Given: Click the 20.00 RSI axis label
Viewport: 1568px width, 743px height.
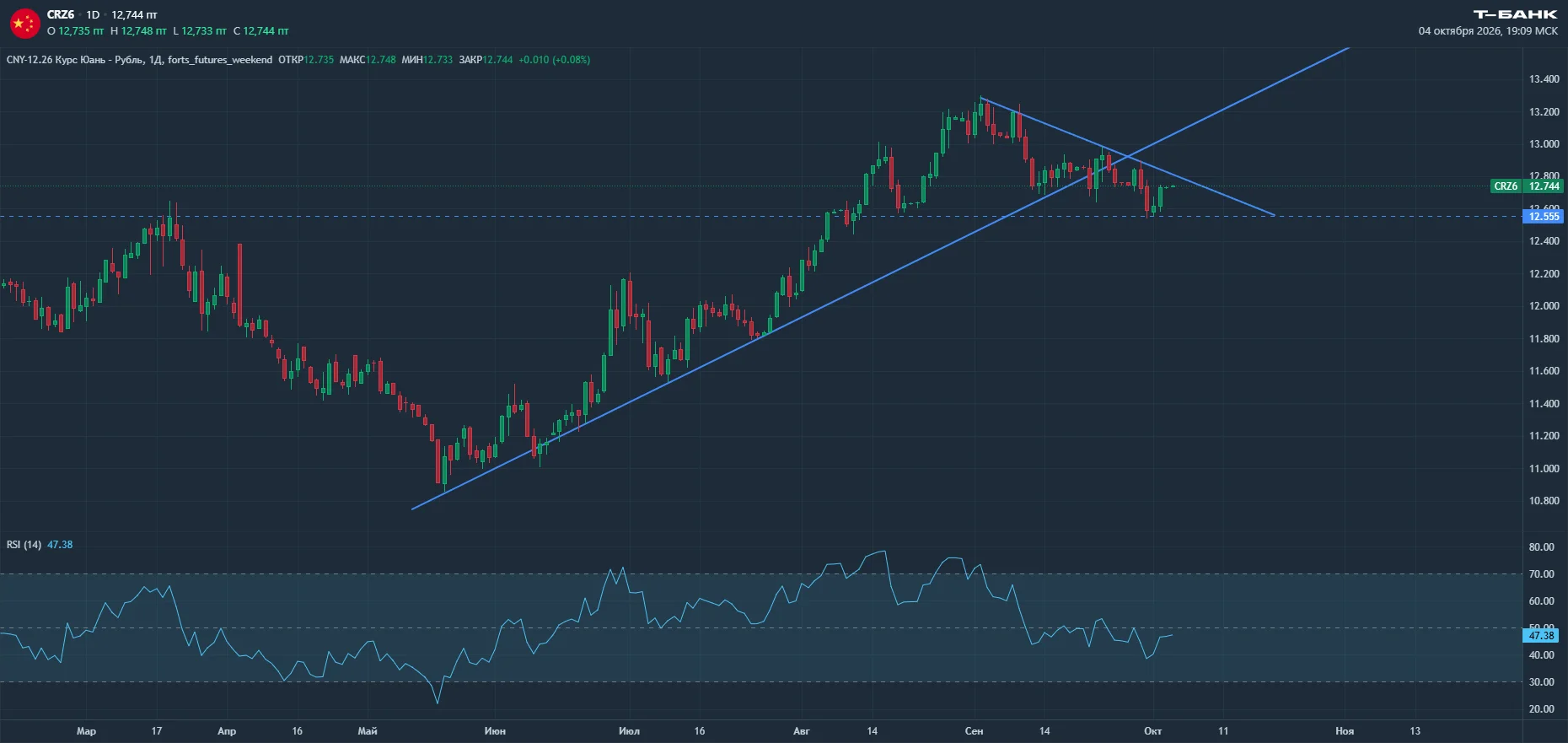Looking at the screenshot, I should 1542,709.
